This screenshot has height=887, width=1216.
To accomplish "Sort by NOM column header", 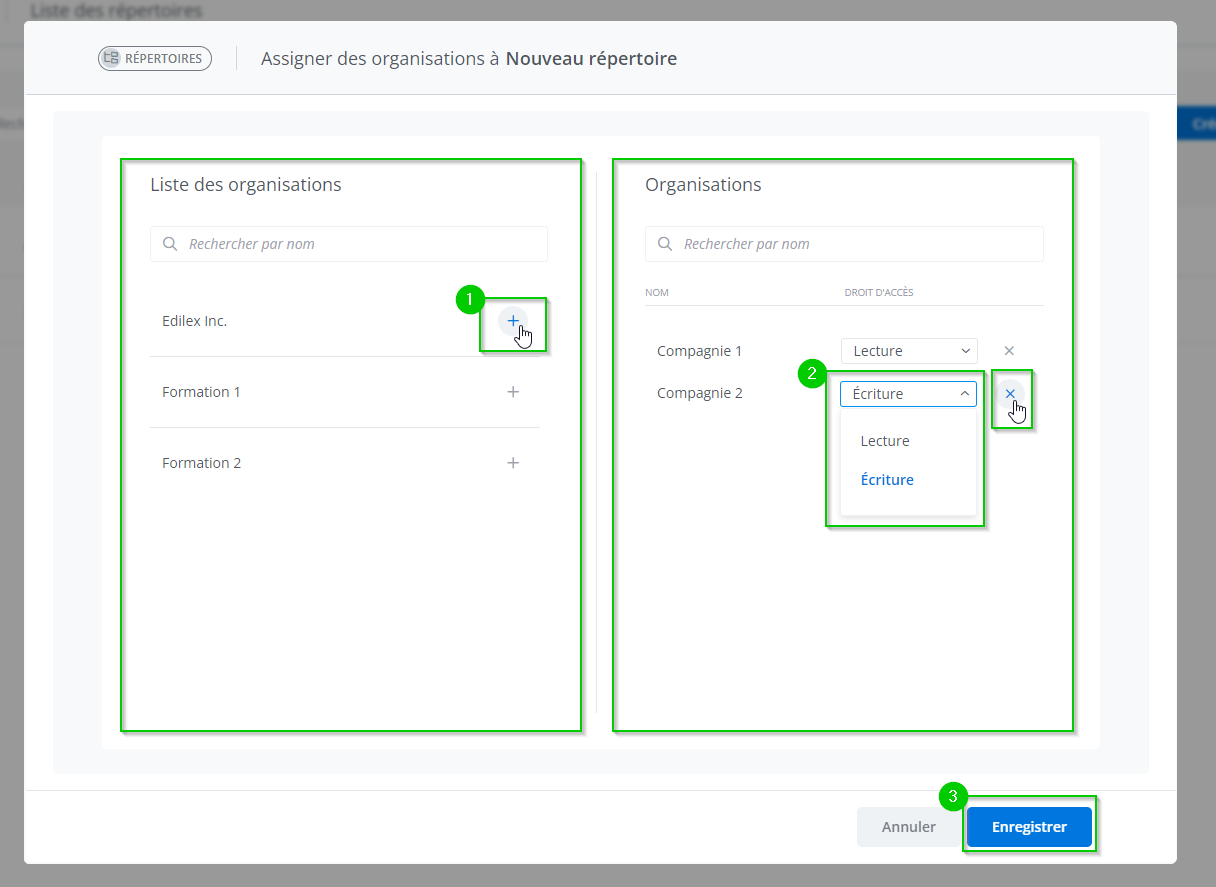I will [x=657, y=293].
